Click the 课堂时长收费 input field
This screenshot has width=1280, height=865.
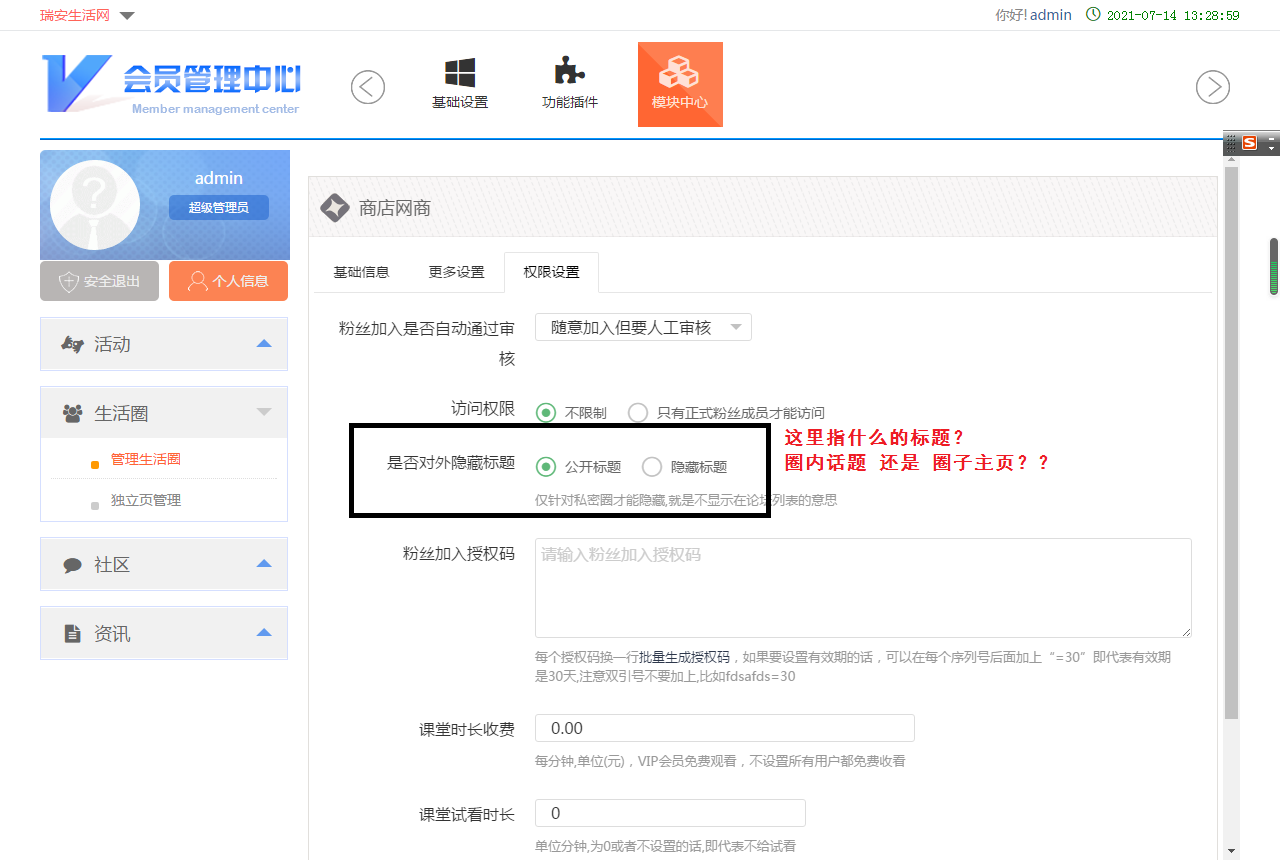[724, 728]
